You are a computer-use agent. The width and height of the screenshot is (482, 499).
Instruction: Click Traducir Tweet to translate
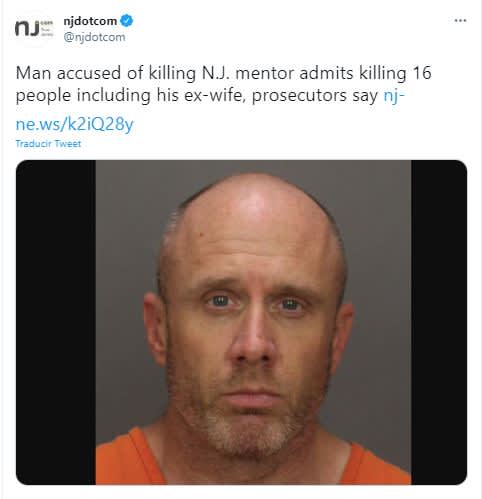[x=48, y=144]
